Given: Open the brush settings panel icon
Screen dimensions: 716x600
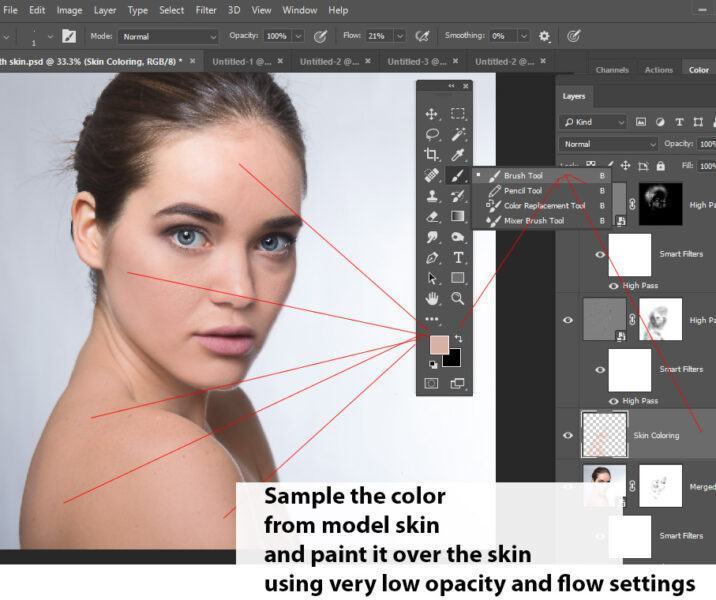Looking at the screenshot, I should (x=69, y=36).
